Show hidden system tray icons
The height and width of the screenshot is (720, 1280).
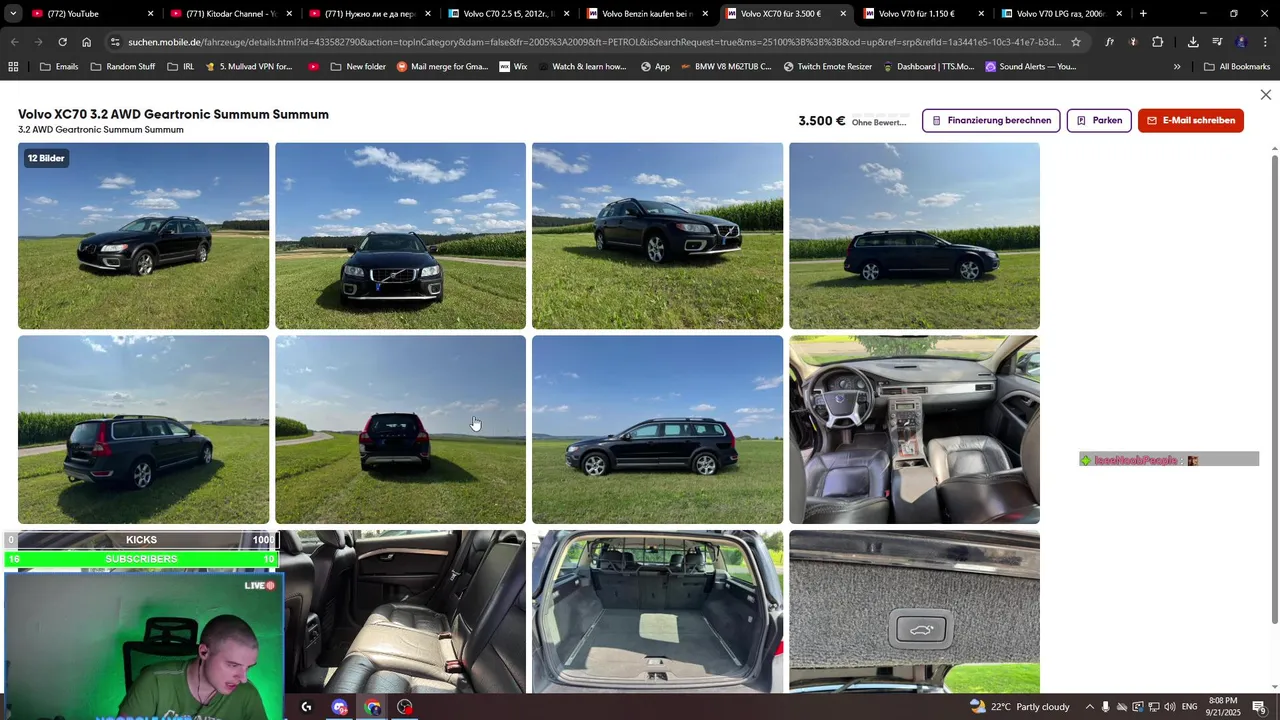(x=1090, y=707)
